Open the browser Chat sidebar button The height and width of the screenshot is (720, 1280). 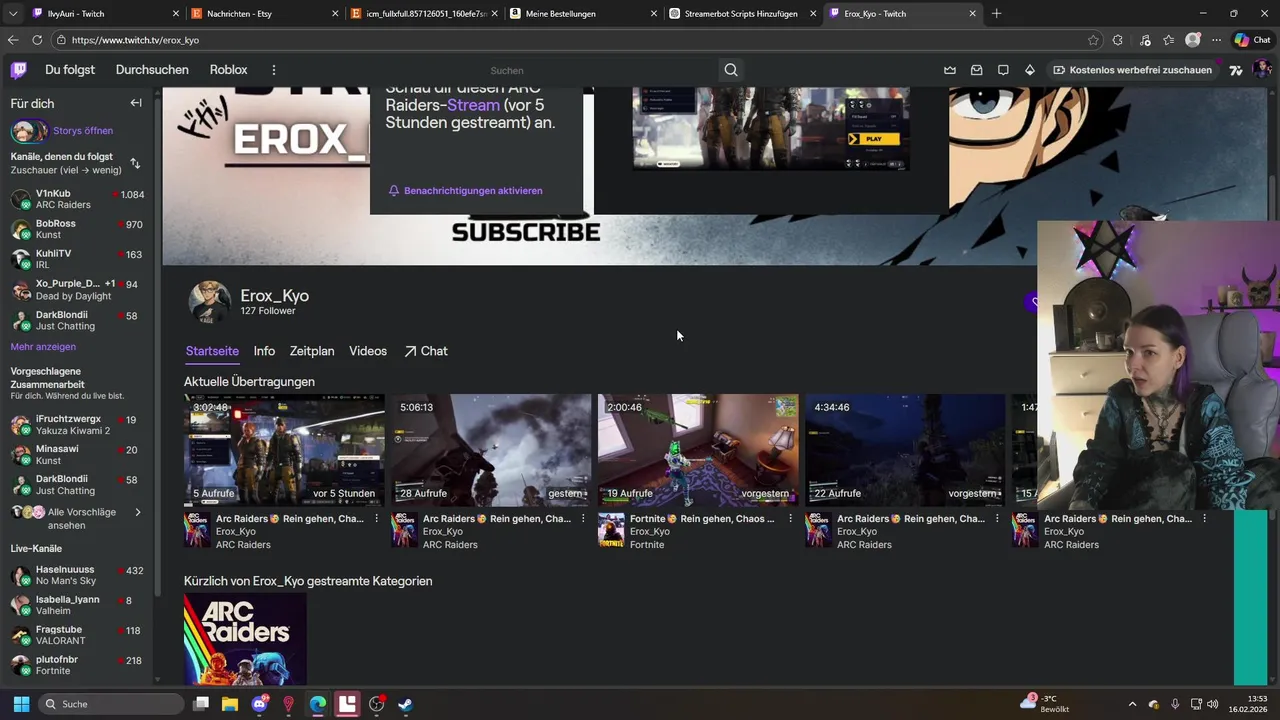pos(1252,40)
